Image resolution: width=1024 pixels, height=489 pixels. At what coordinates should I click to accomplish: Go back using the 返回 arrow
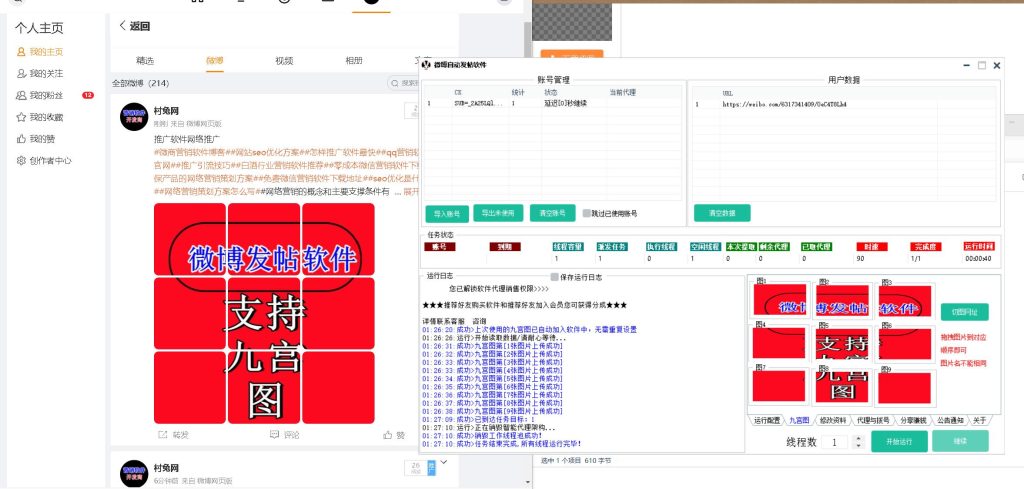pyautogui.click(x=123, y=26)
